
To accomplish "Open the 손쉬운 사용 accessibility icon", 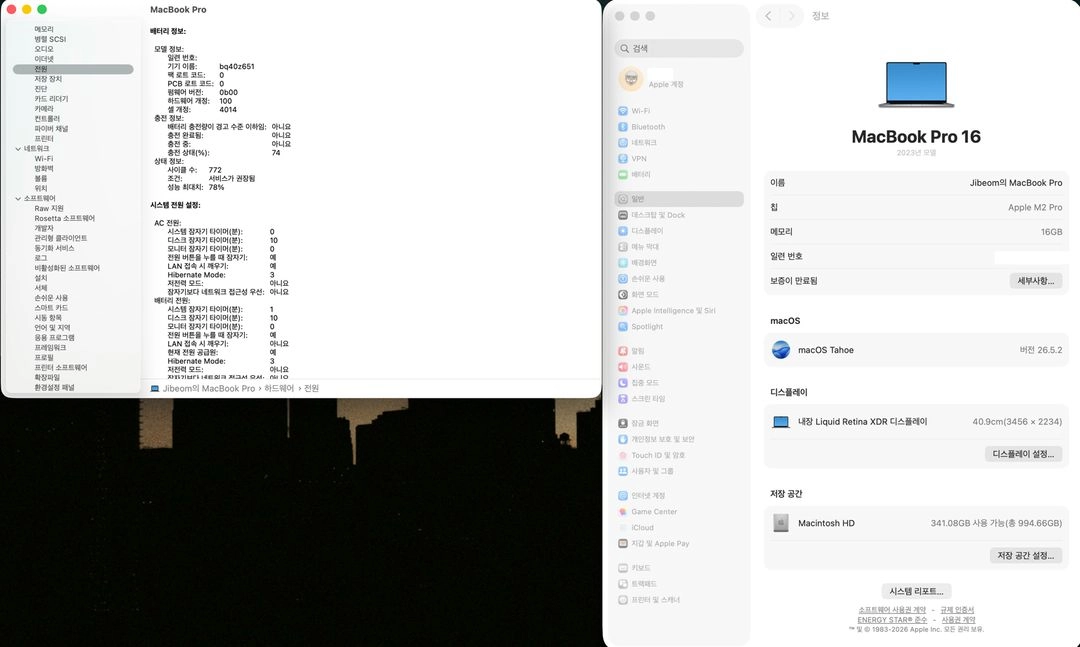I will 623,278.
